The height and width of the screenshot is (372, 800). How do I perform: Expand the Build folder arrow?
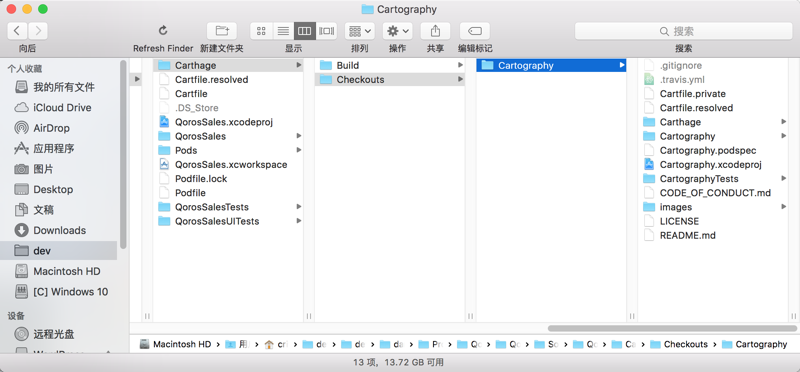pyautogui.click(x=460, y=65)
